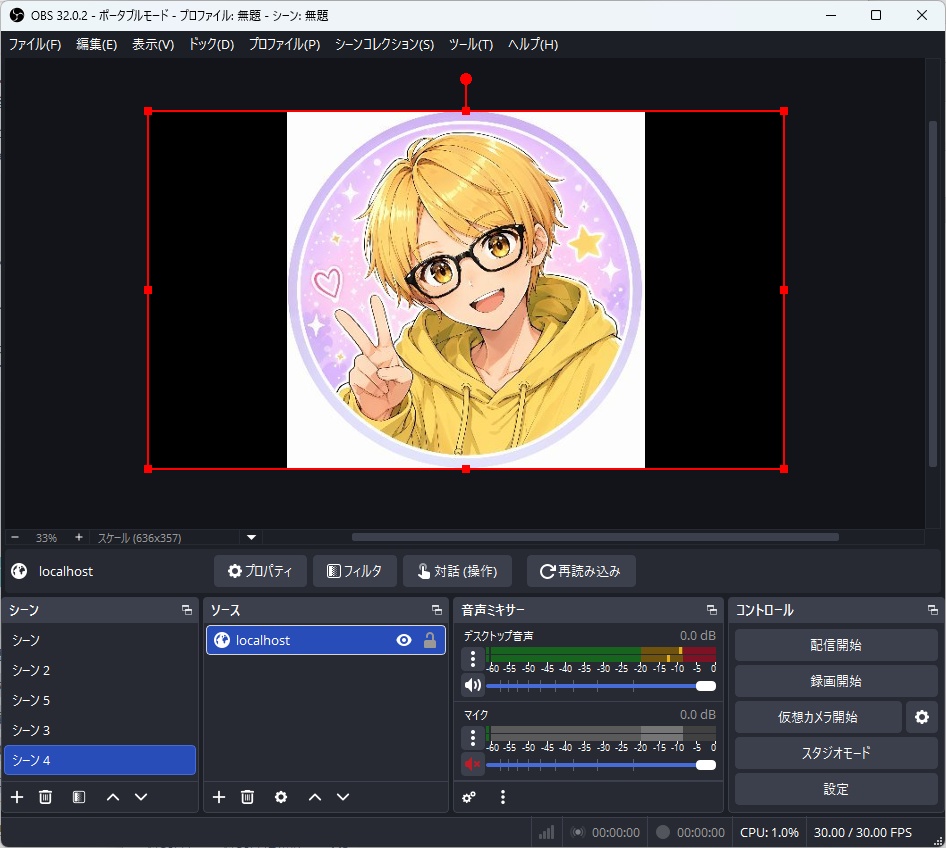
Task: Click preview vertical scrollbar
Action: point(933,293)
